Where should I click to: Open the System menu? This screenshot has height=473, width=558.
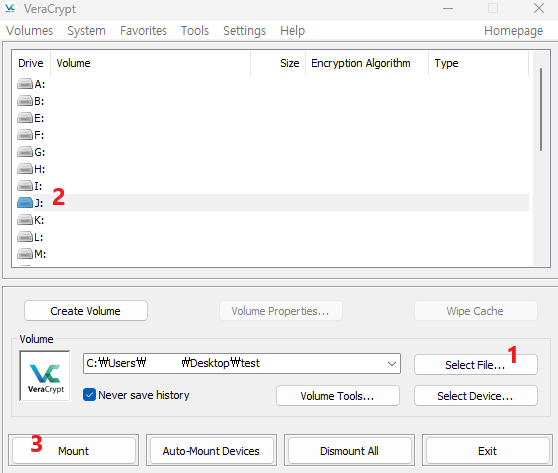point(86,31)
